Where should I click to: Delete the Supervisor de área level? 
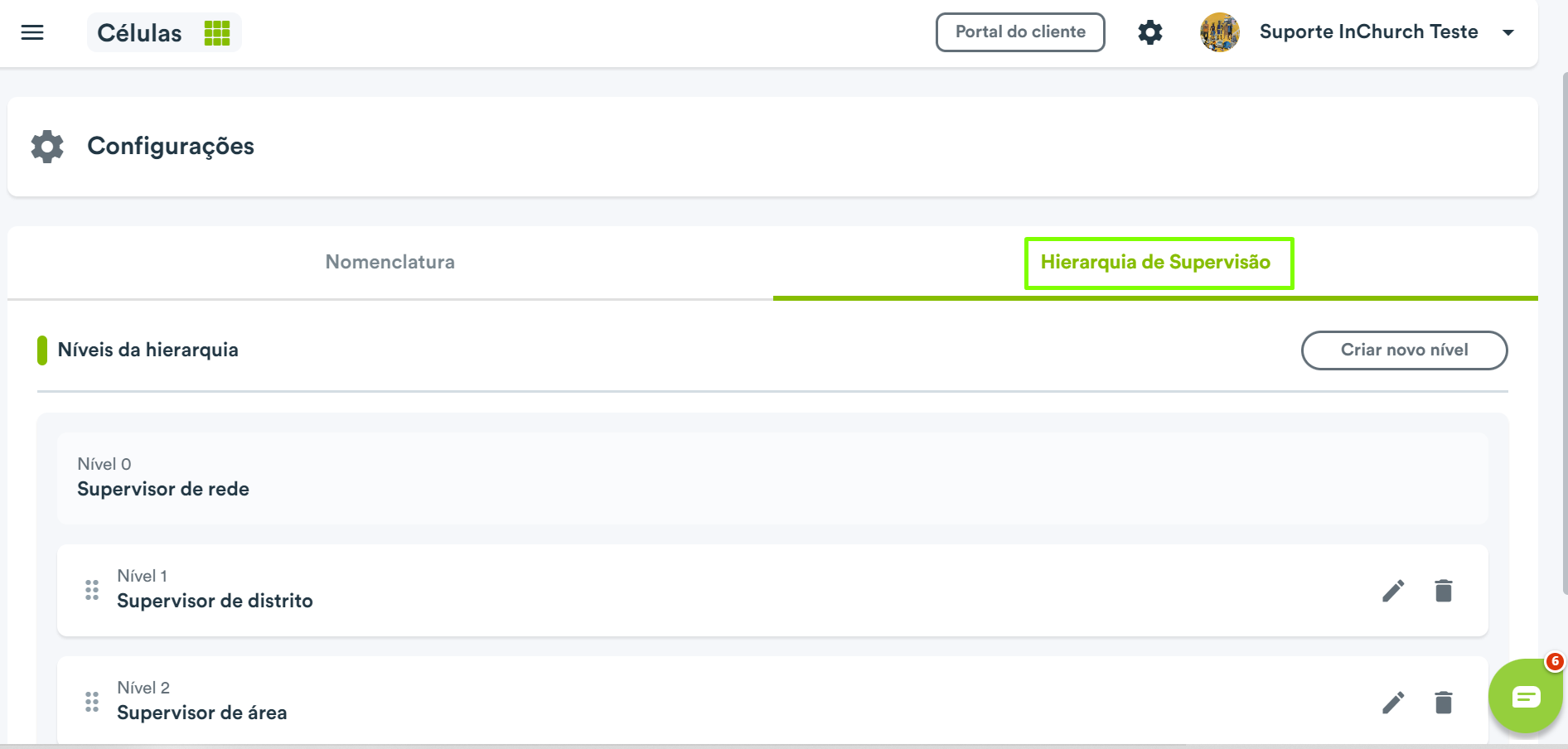point(1444,703)
